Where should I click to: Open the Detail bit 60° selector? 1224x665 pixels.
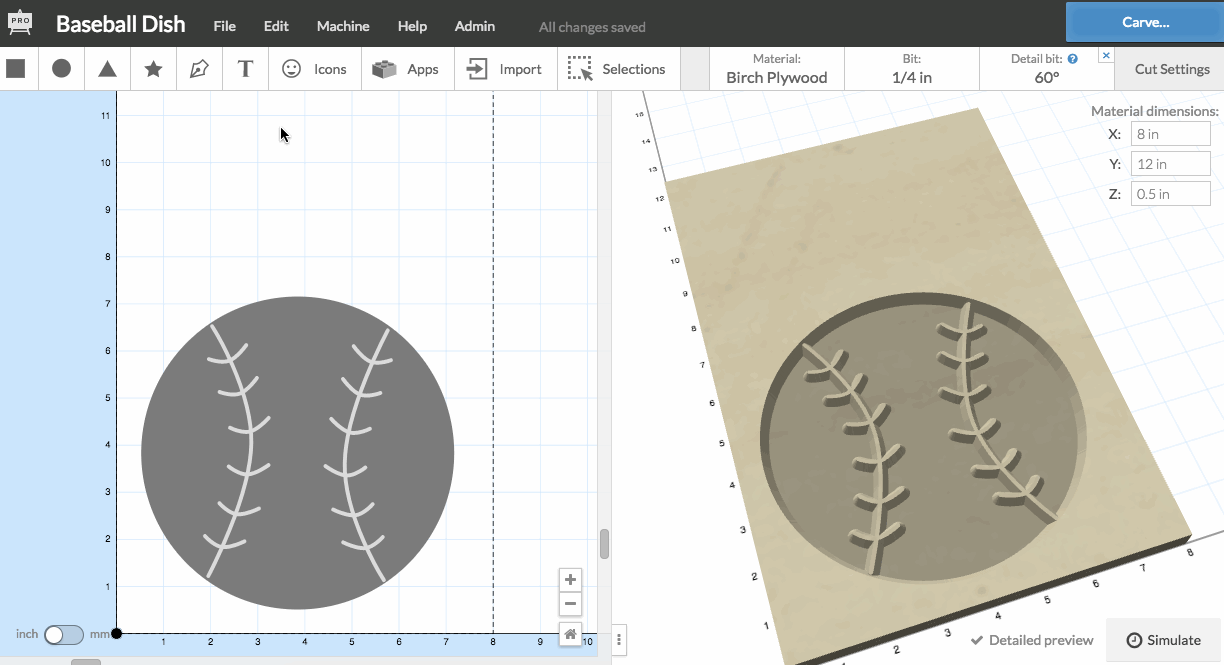coord(1046,69)
